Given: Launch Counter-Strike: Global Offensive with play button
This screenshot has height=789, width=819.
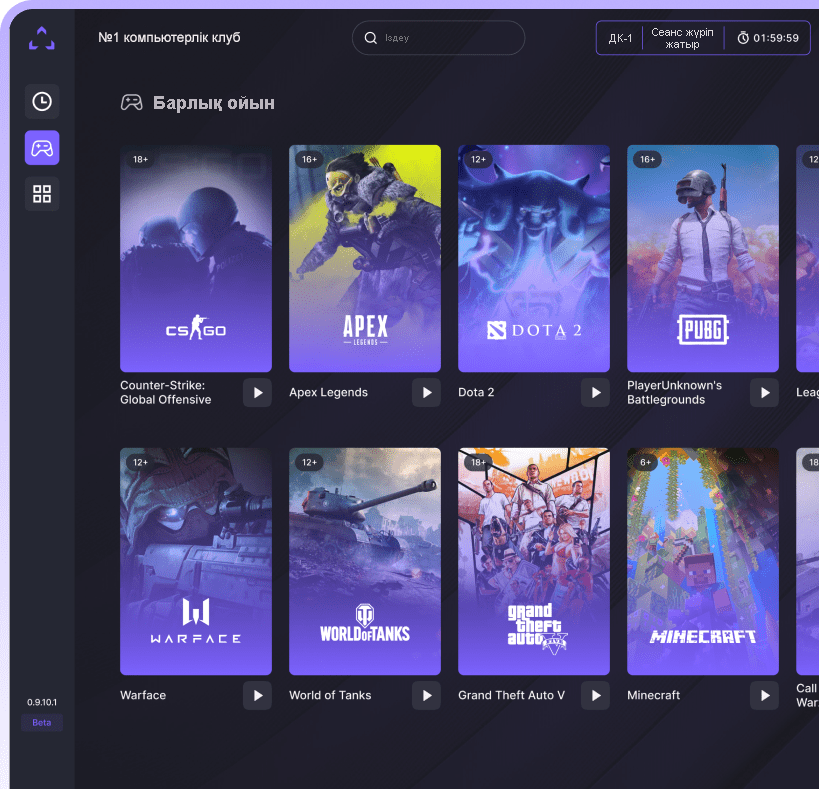Looking at the screenshot, I should (258, 393).
